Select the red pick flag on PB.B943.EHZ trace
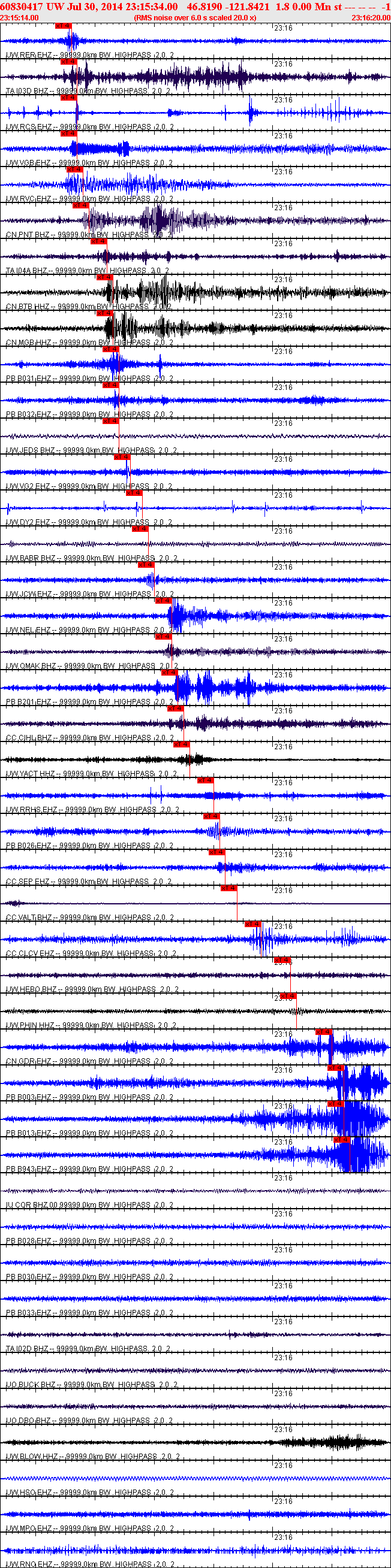This screenshot has height=1568, width=391. click(342, 1139)
